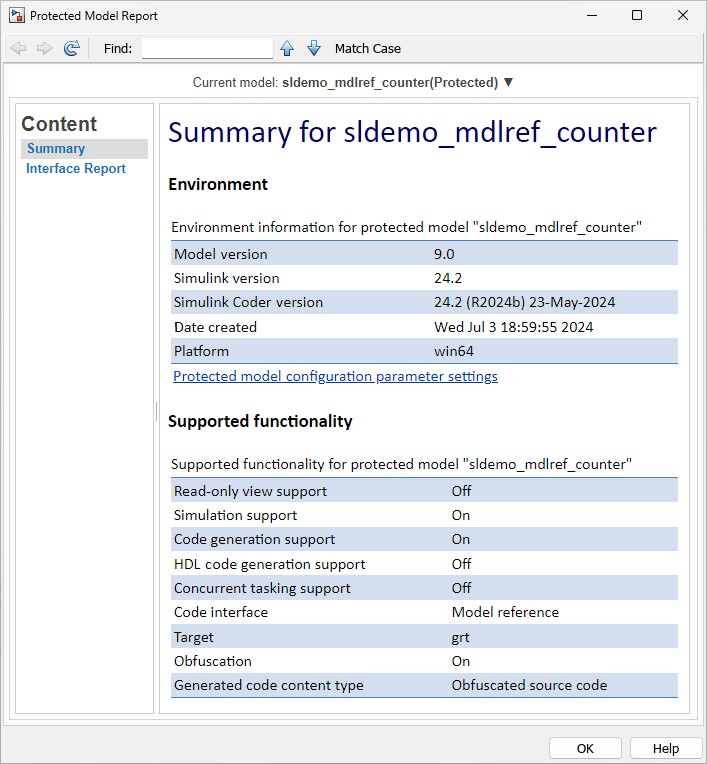Open Protected model configuration parameter settings link
This screenshot has height=764, width=707.
[335, 376]
